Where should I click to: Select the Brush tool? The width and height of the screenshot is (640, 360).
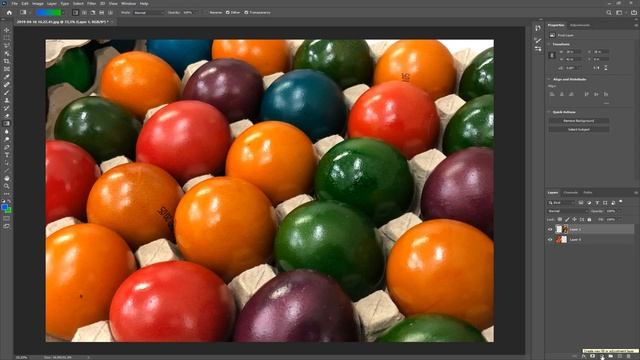(x=7, y=92)
